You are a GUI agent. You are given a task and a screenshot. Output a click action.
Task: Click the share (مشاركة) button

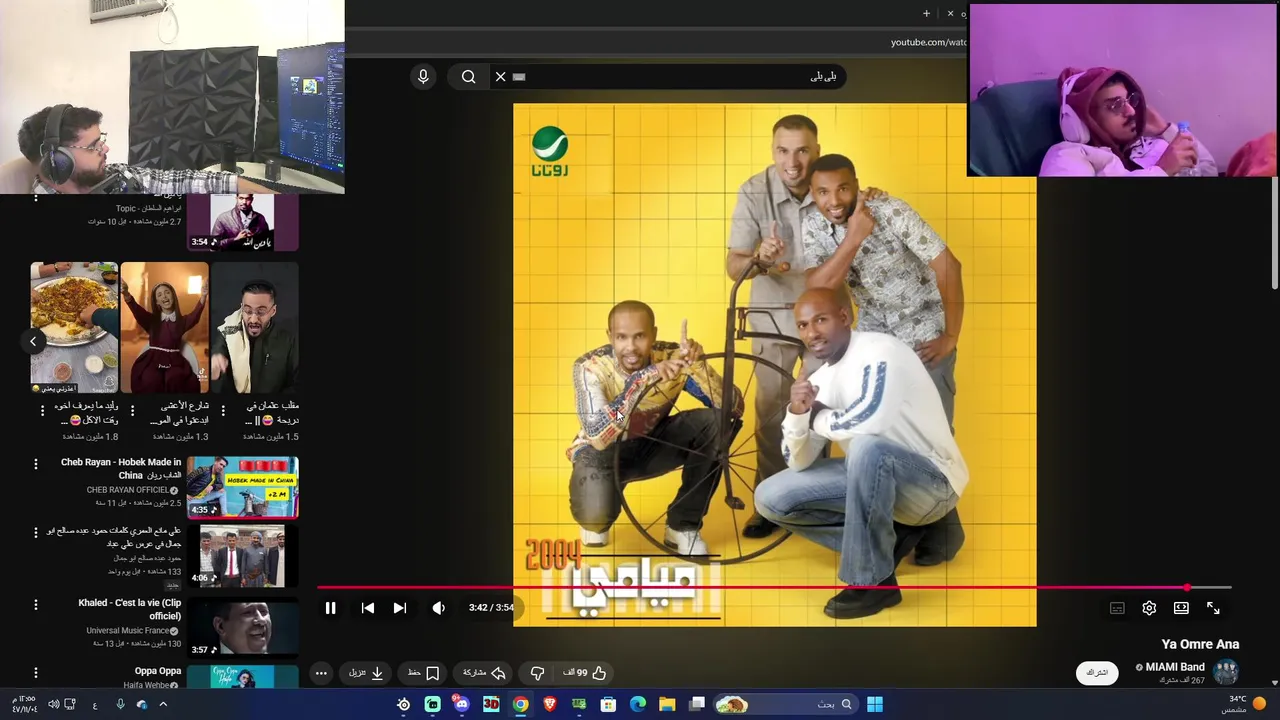tap(484, 673)
